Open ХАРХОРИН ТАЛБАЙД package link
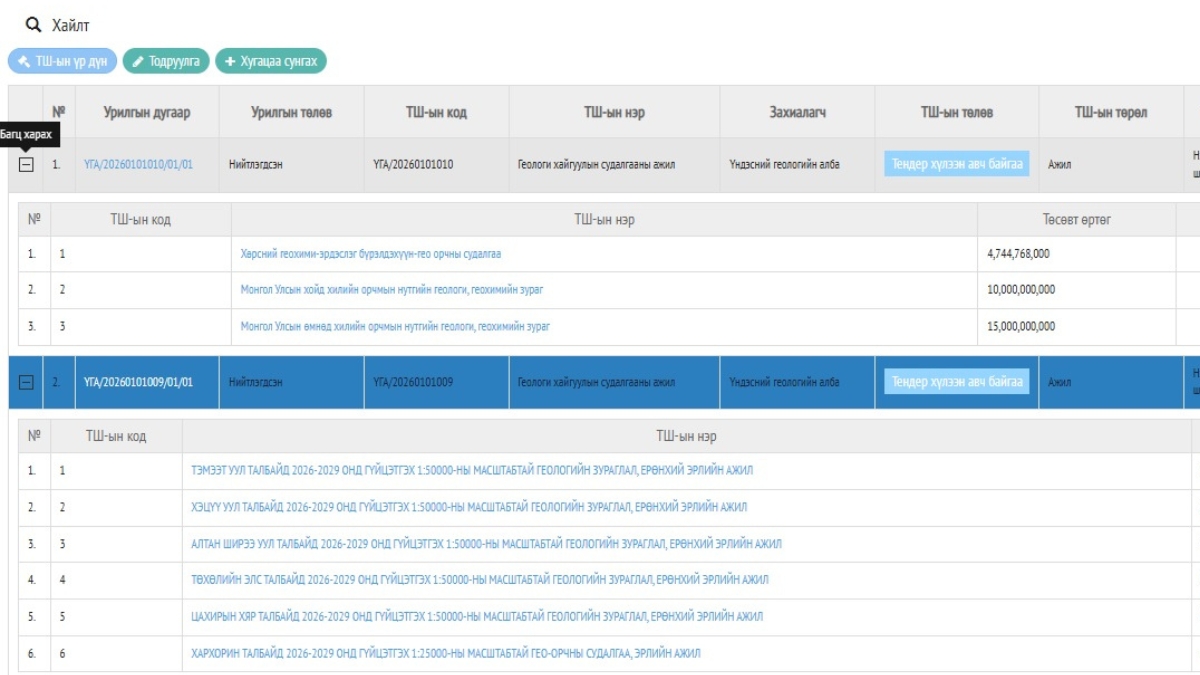Screen dimensions: 1200x675 coord(446,653)
